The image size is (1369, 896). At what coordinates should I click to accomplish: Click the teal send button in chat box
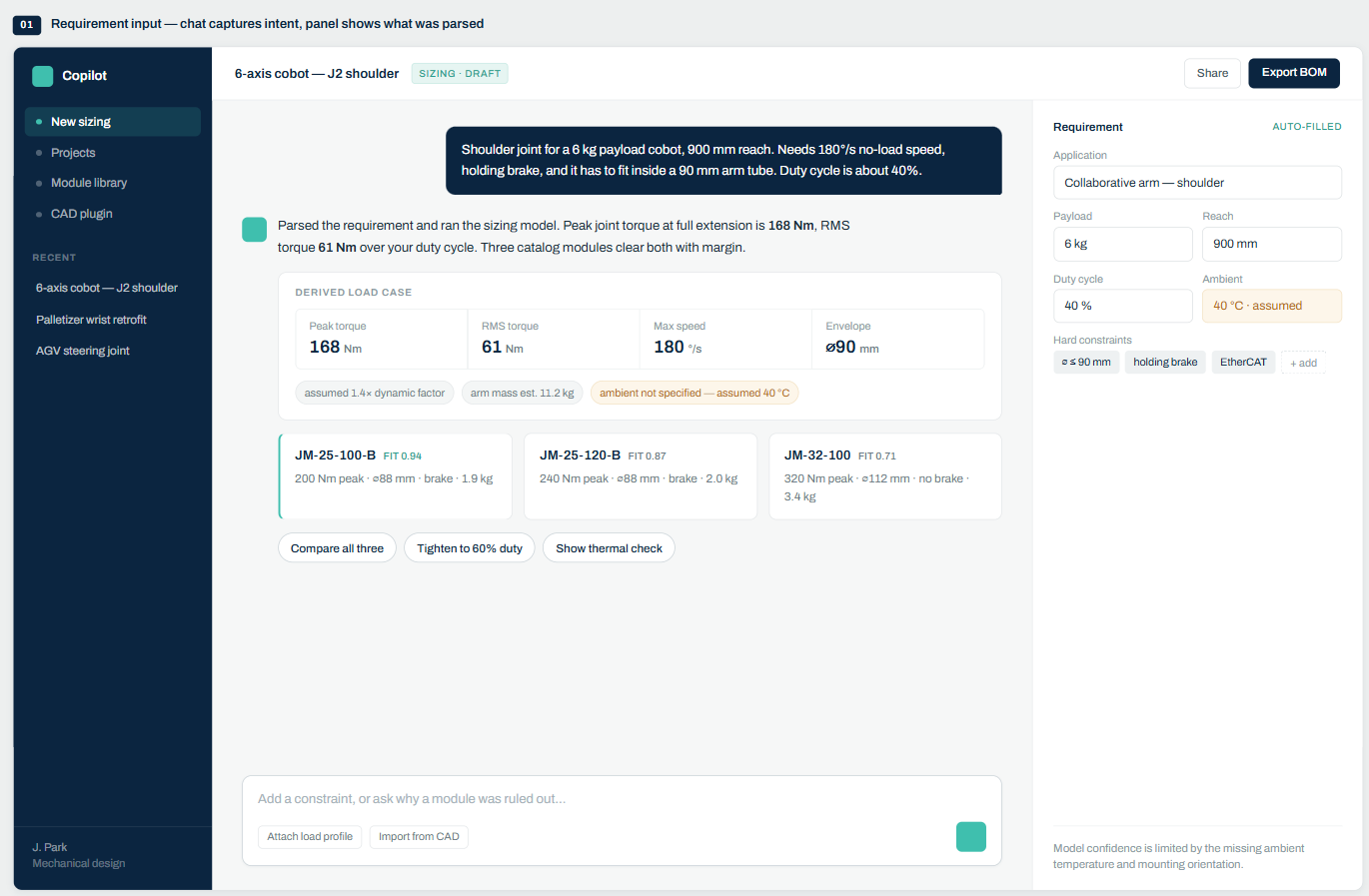(x=971, y=837)
